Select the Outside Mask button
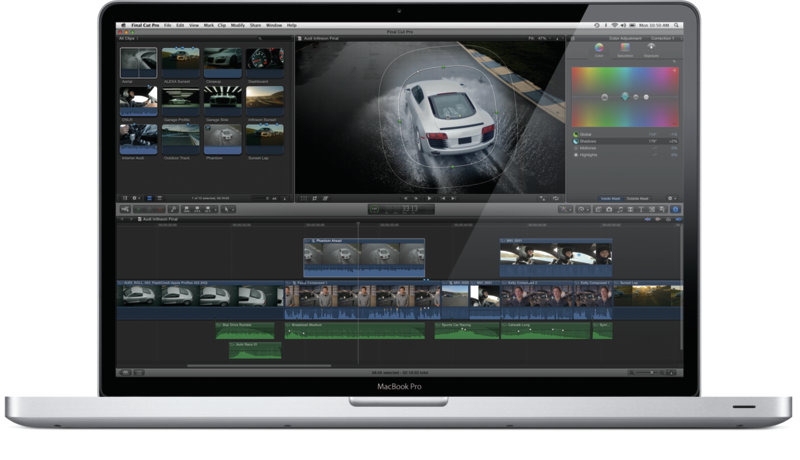Screen dimensions: 800x460 [637, 198]
